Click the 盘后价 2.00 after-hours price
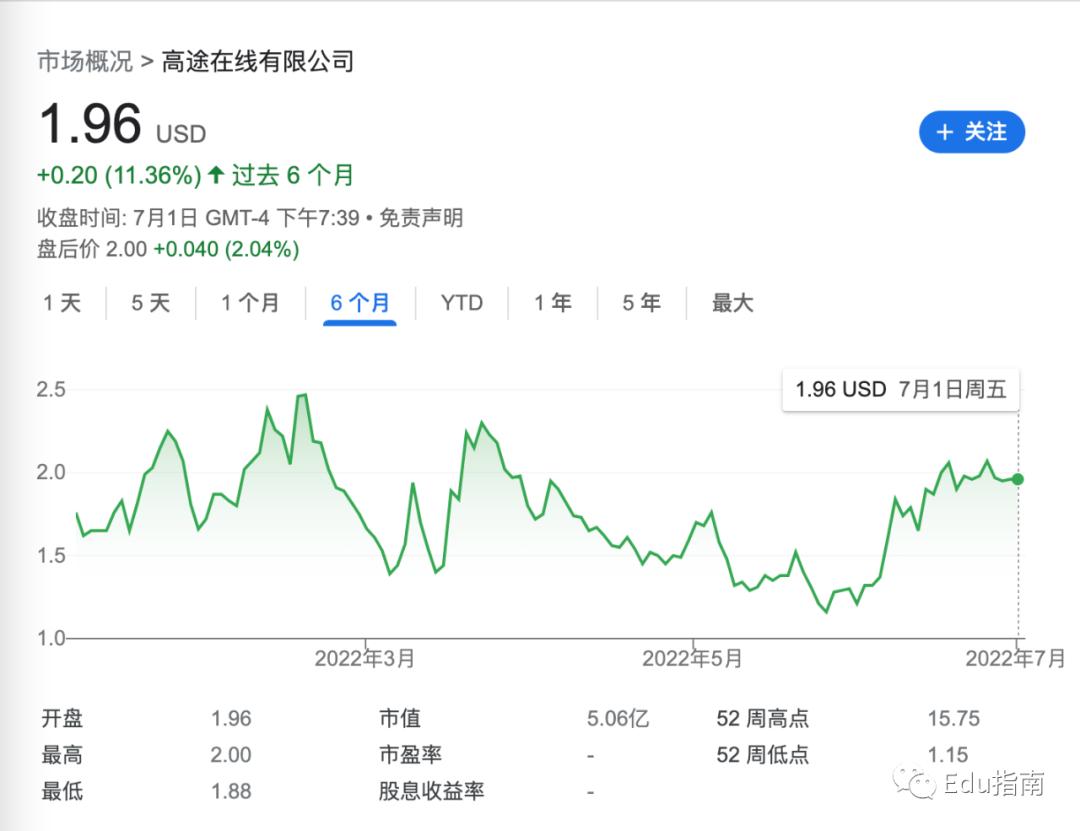The width and height of the screenshot is (1080, 831). tap(92, 249)
